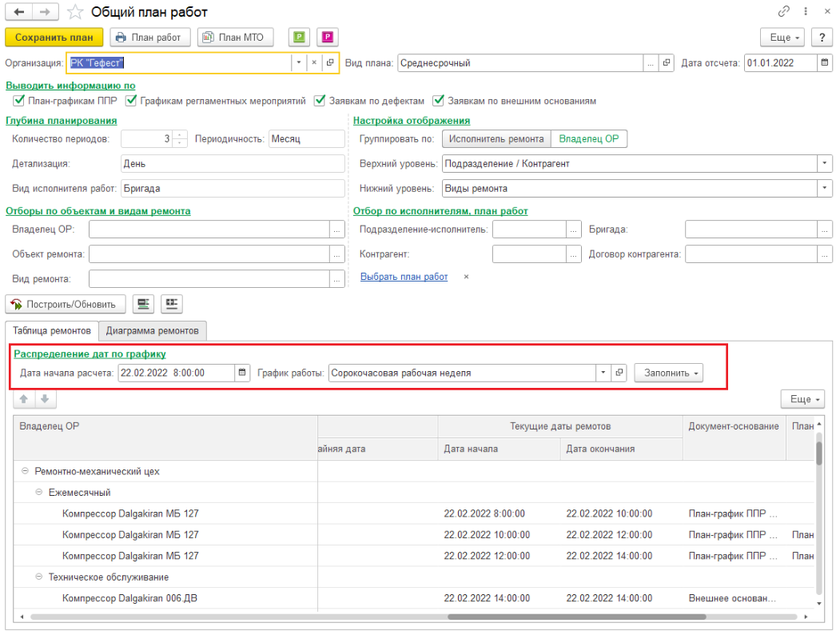Viewport: 840px width, 631px height.
Task: Open calendar for Дата начала расчета
Action: 242,373
